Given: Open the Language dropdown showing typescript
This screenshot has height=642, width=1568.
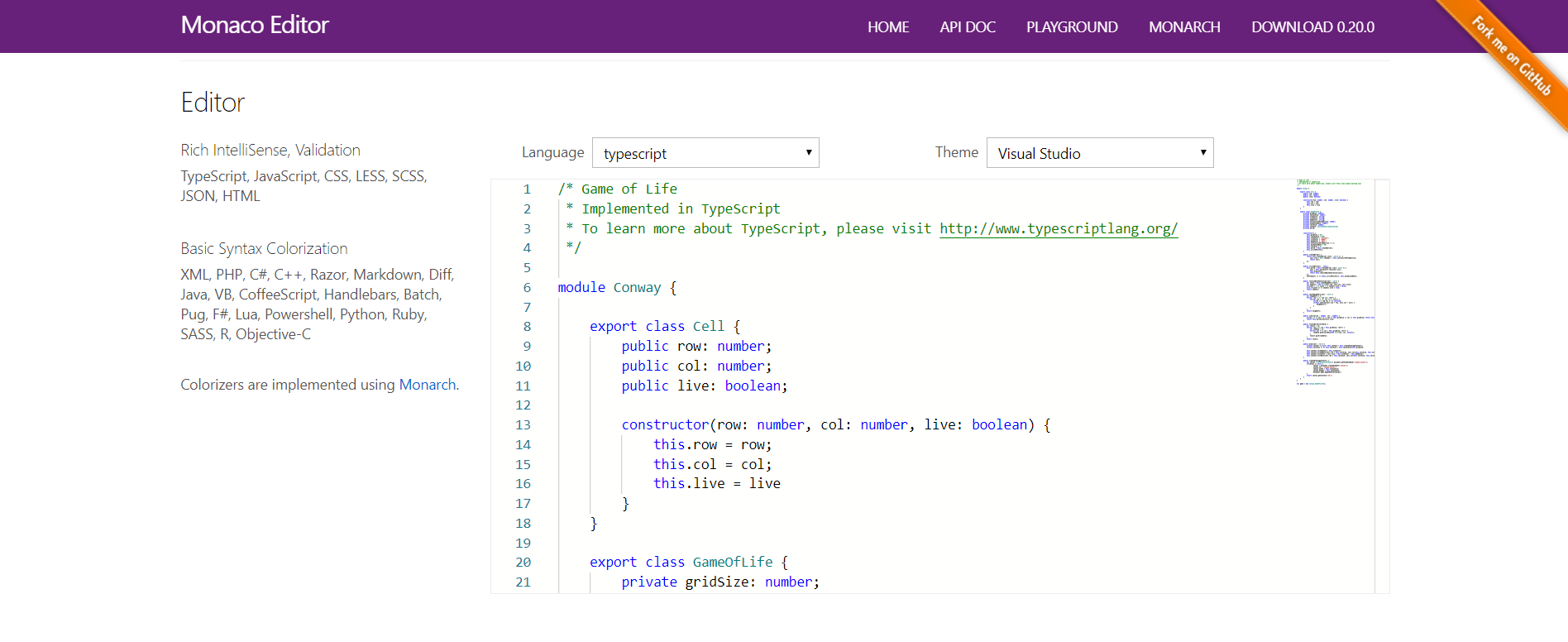Looking at the screenshot, I should [x=705, y=153].
